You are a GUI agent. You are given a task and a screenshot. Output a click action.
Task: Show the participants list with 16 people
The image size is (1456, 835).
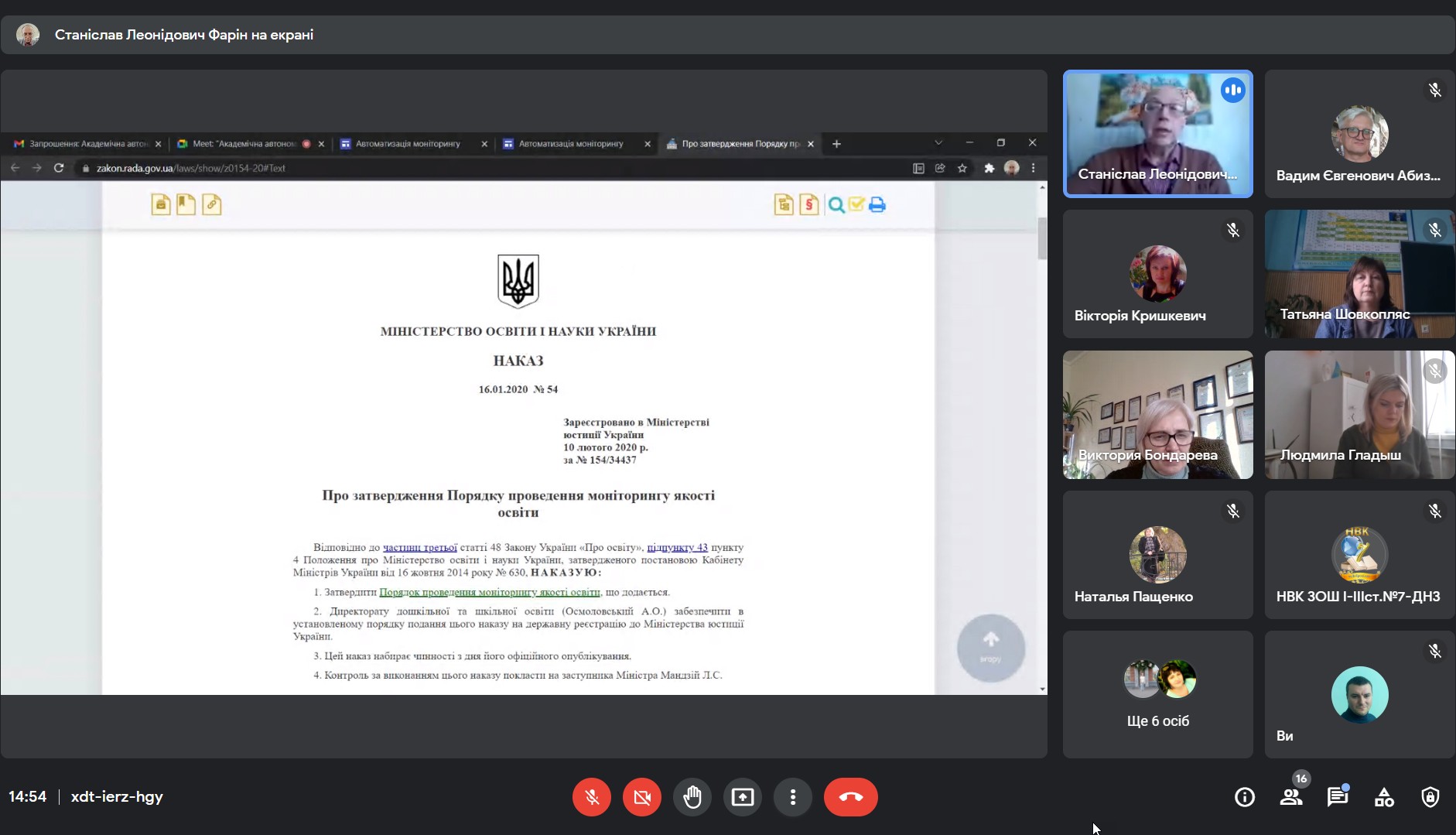(x=1291, y=797)
